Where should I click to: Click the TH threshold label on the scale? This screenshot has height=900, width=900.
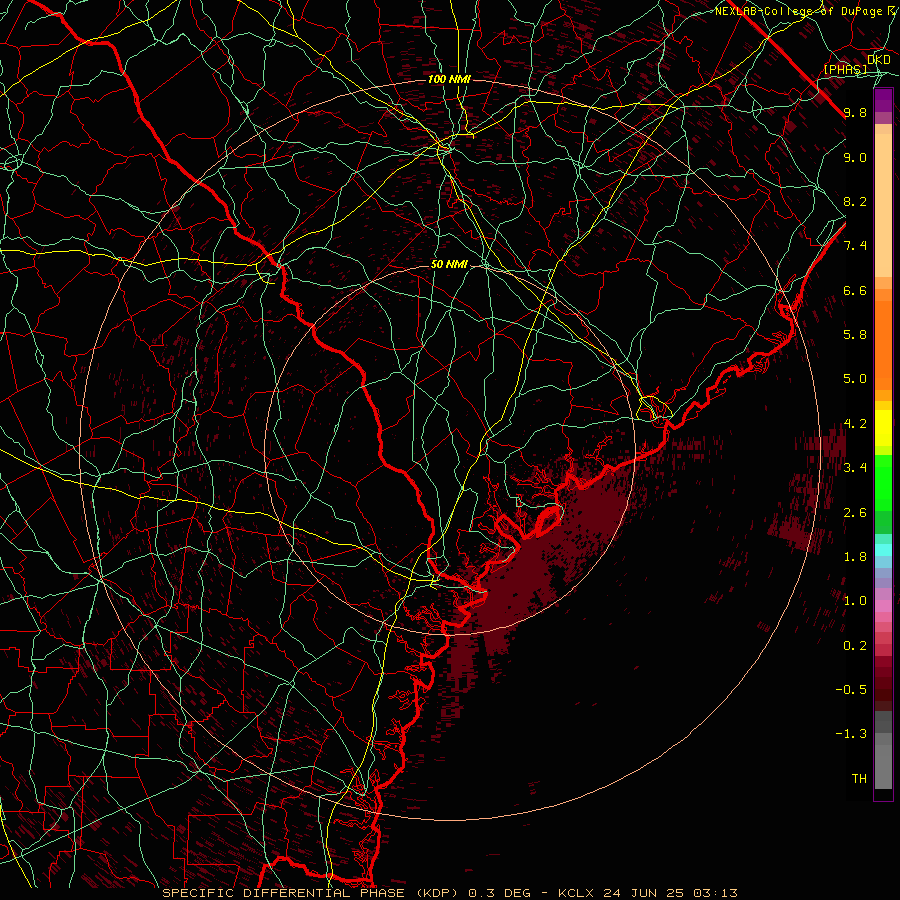point(859,779)
